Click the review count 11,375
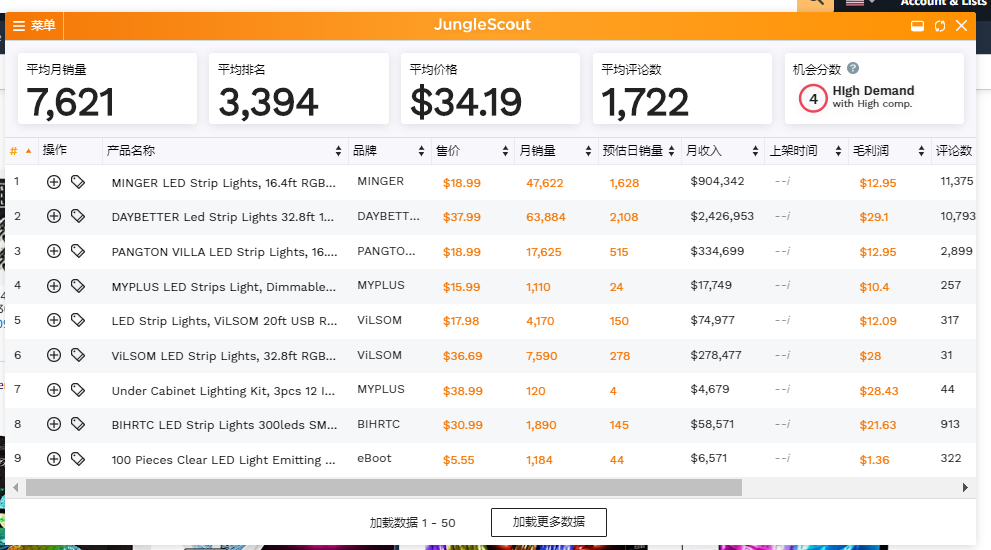Image resolution: width=991 pixels, height=550 pixels. click(957, 181)
